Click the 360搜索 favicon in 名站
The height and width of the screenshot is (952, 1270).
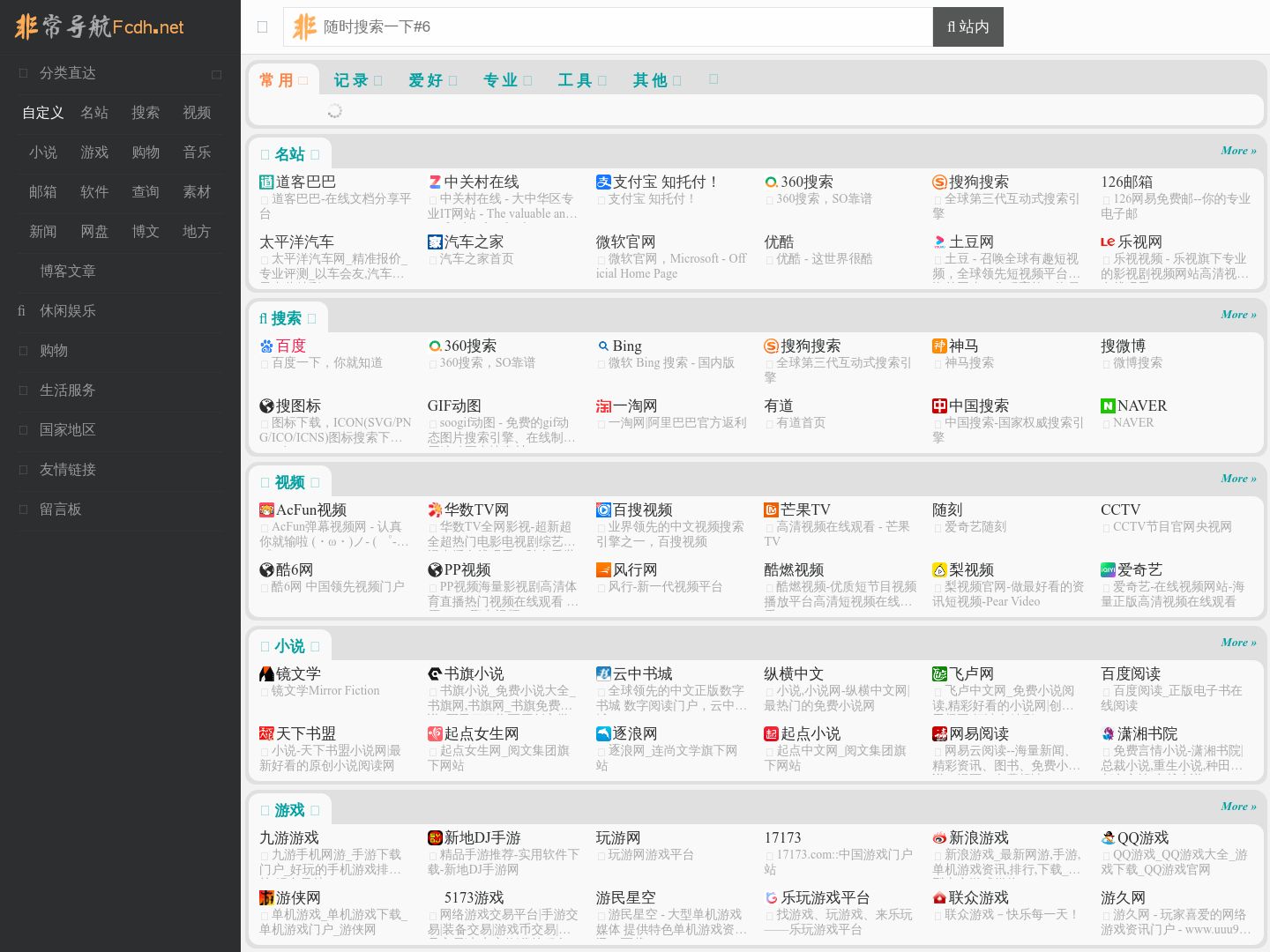point(771,182)
